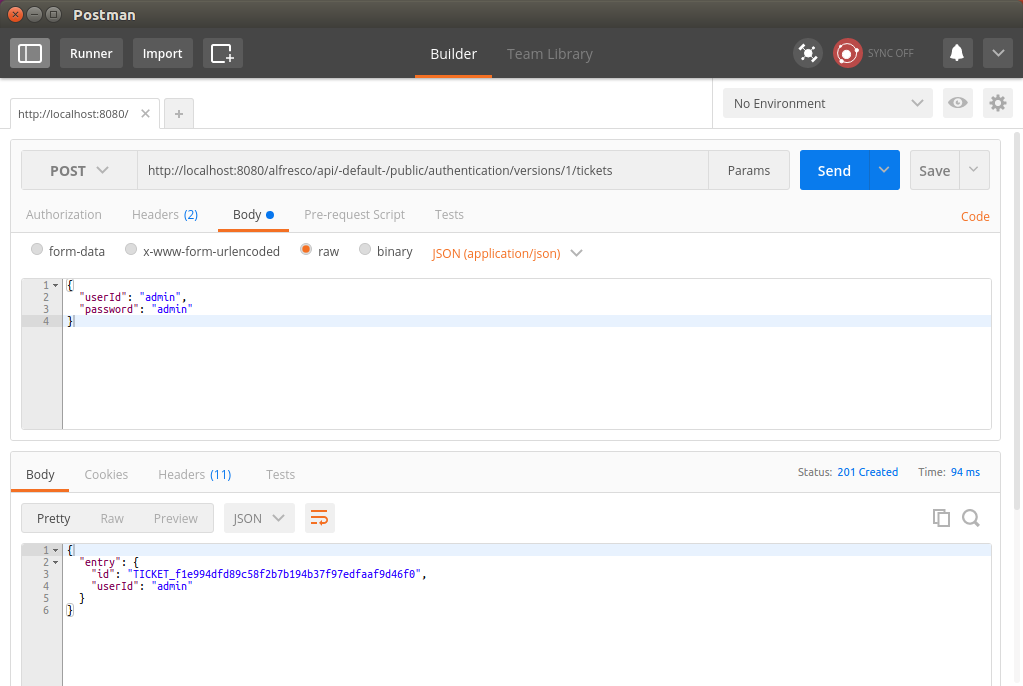Show response Headers (11) tab
1023x686 pixels.
click(x=195, y=475)
